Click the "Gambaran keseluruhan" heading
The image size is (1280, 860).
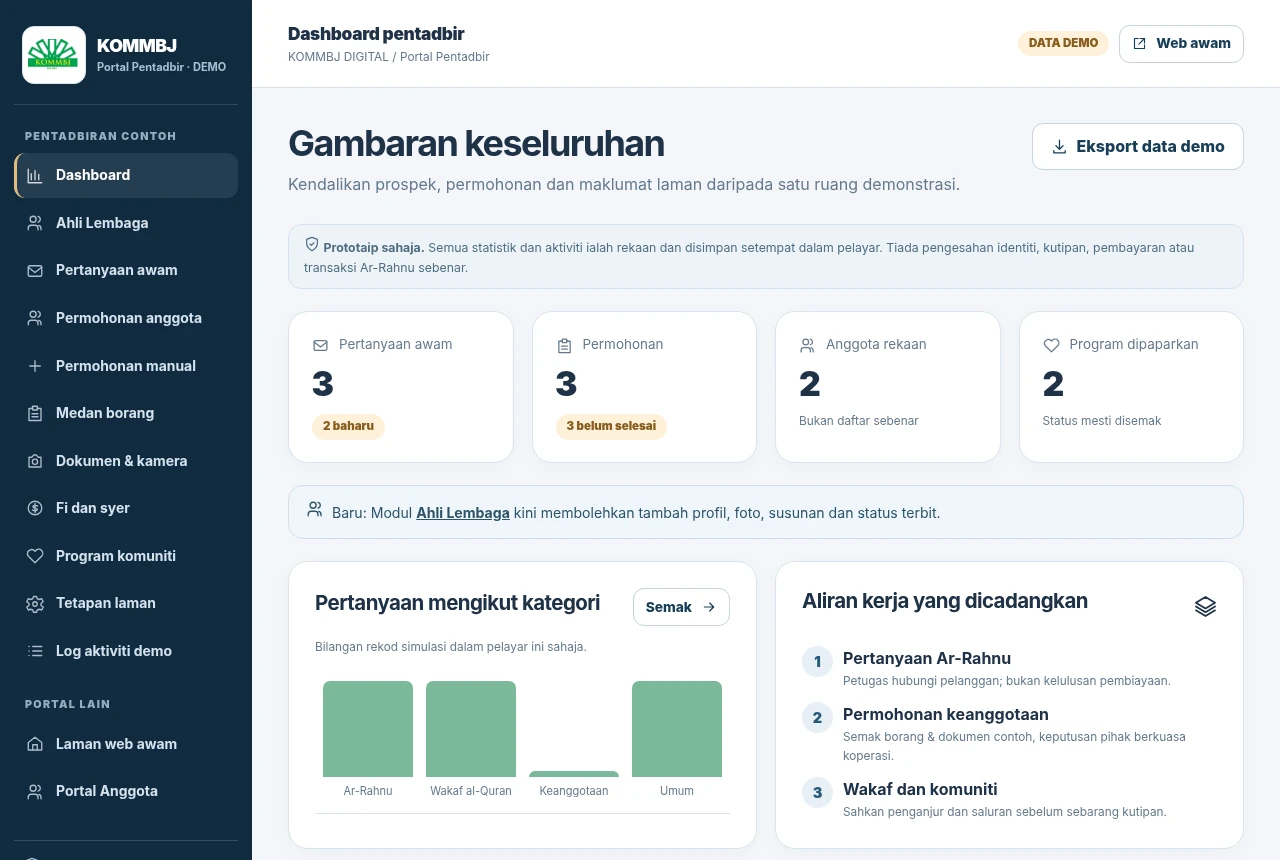(476, 144)
